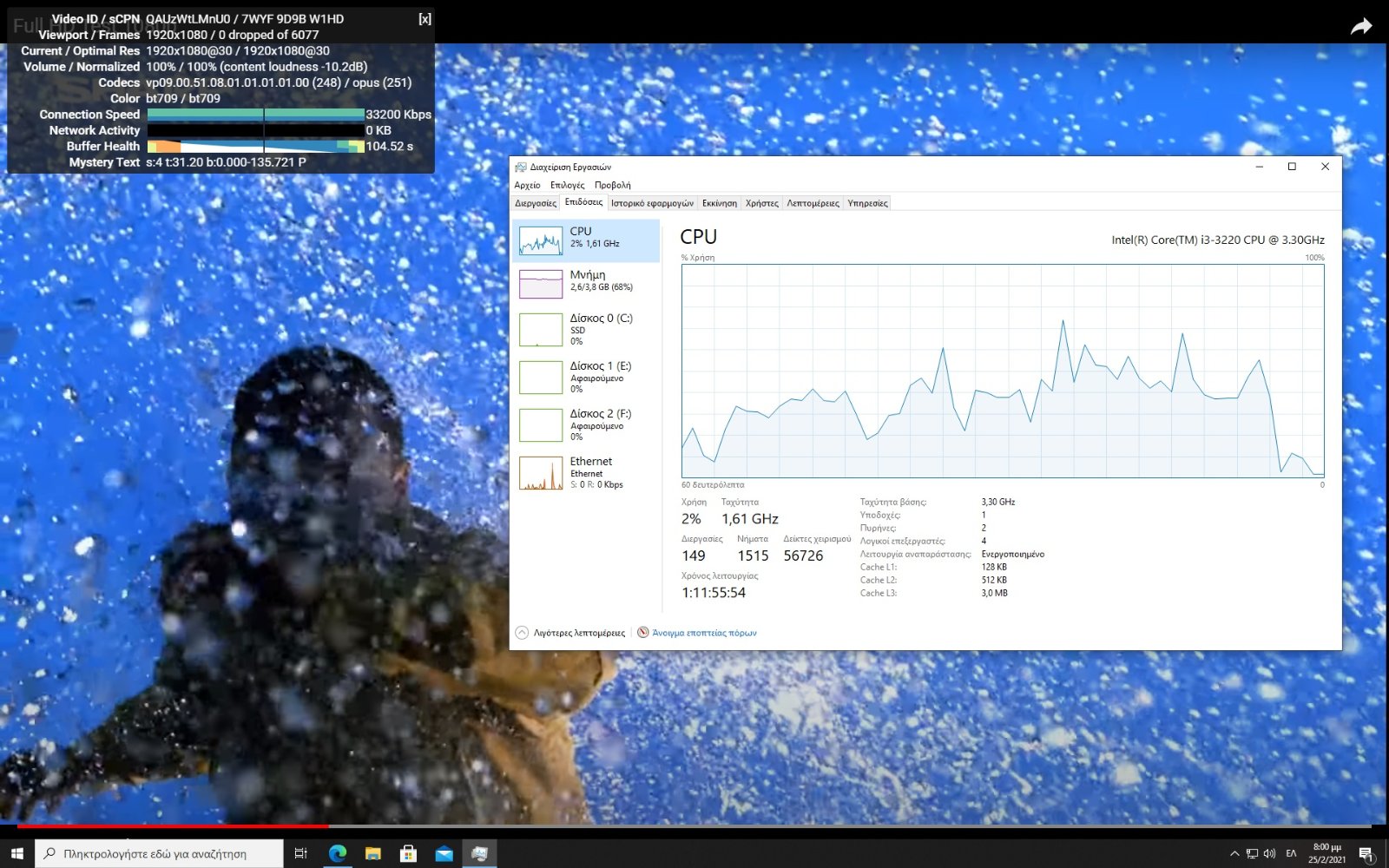Select Δίσκος 1 (E:) item
The image size is (1389, 868).
[586, 378]
